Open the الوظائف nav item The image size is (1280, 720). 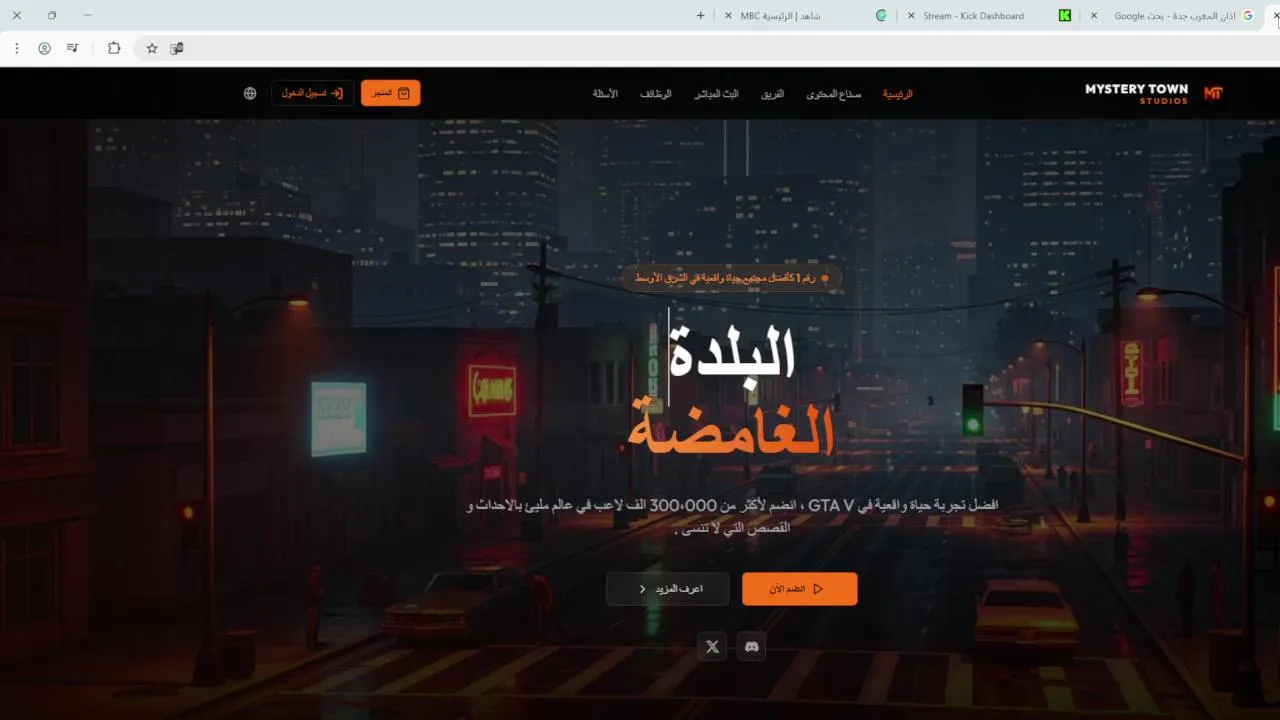pyautogui.click(x=655, y=93)
